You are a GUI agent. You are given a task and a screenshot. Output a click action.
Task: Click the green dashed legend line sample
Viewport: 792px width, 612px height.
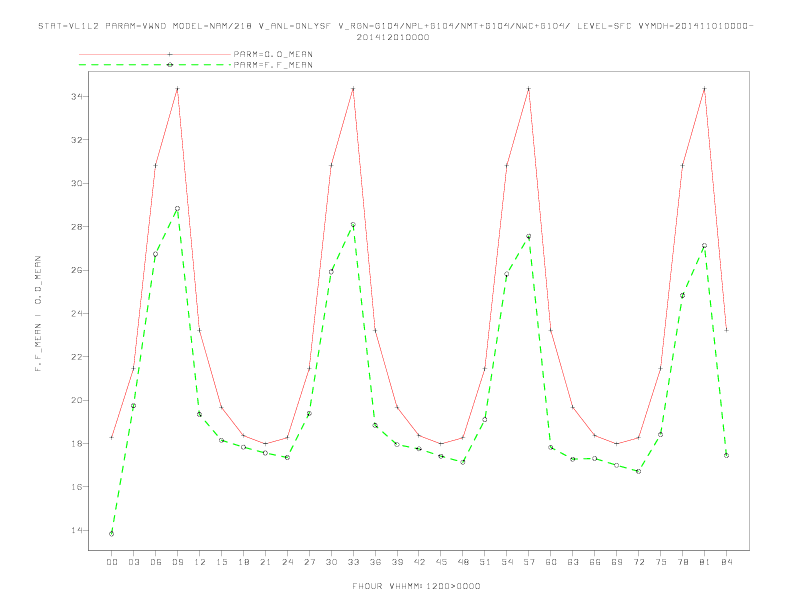click(x=155, y=65)
